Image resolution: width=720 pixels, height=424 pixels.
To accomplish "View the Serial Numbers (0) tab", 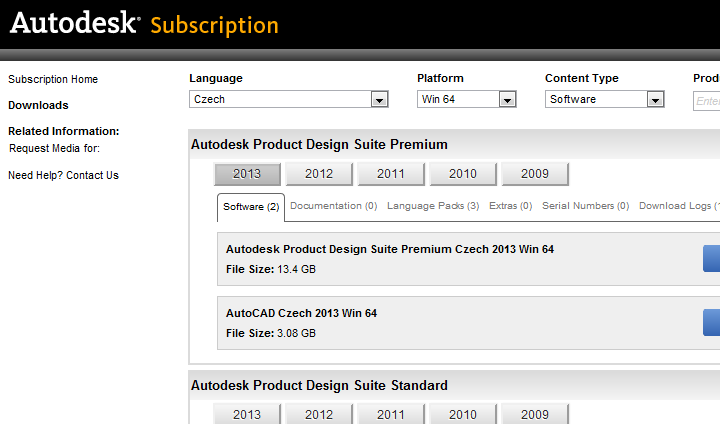I will coord(585,206).
